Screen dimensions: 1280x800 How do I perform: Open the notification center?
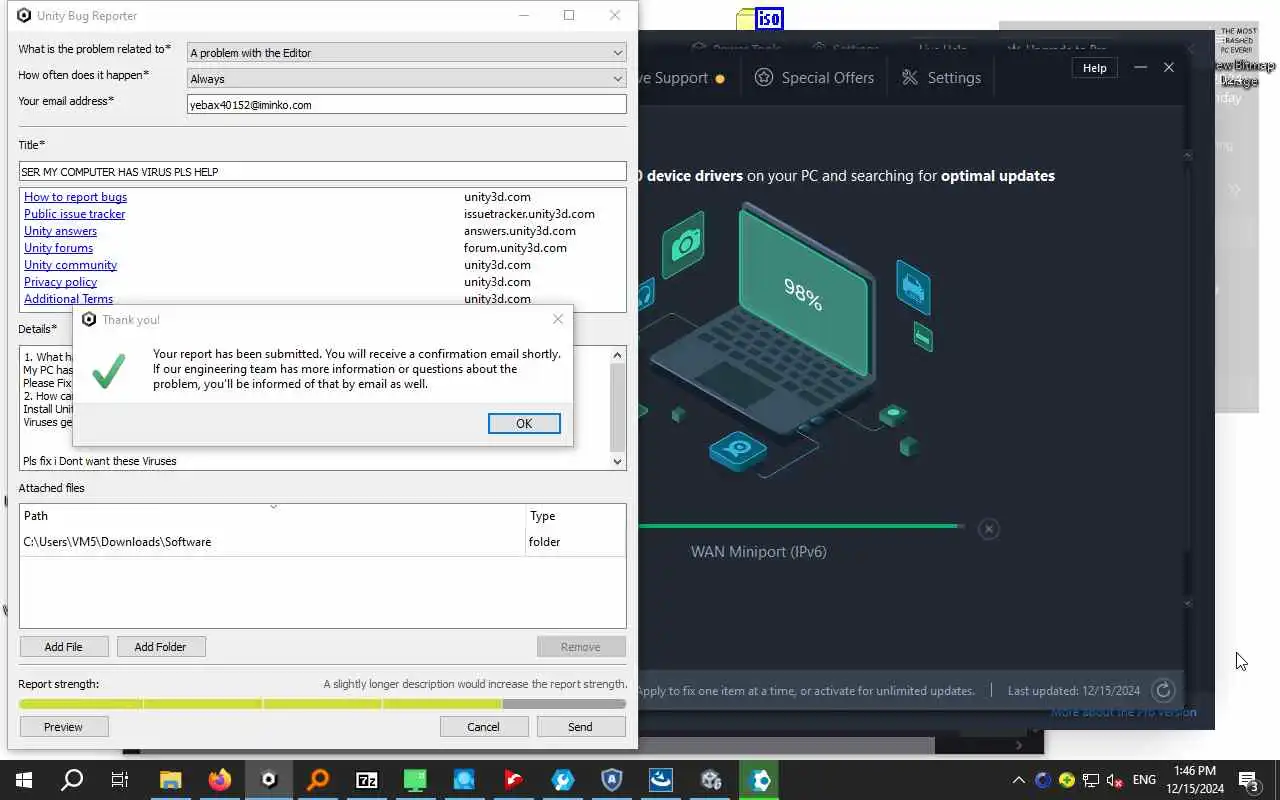point(1249,780)
